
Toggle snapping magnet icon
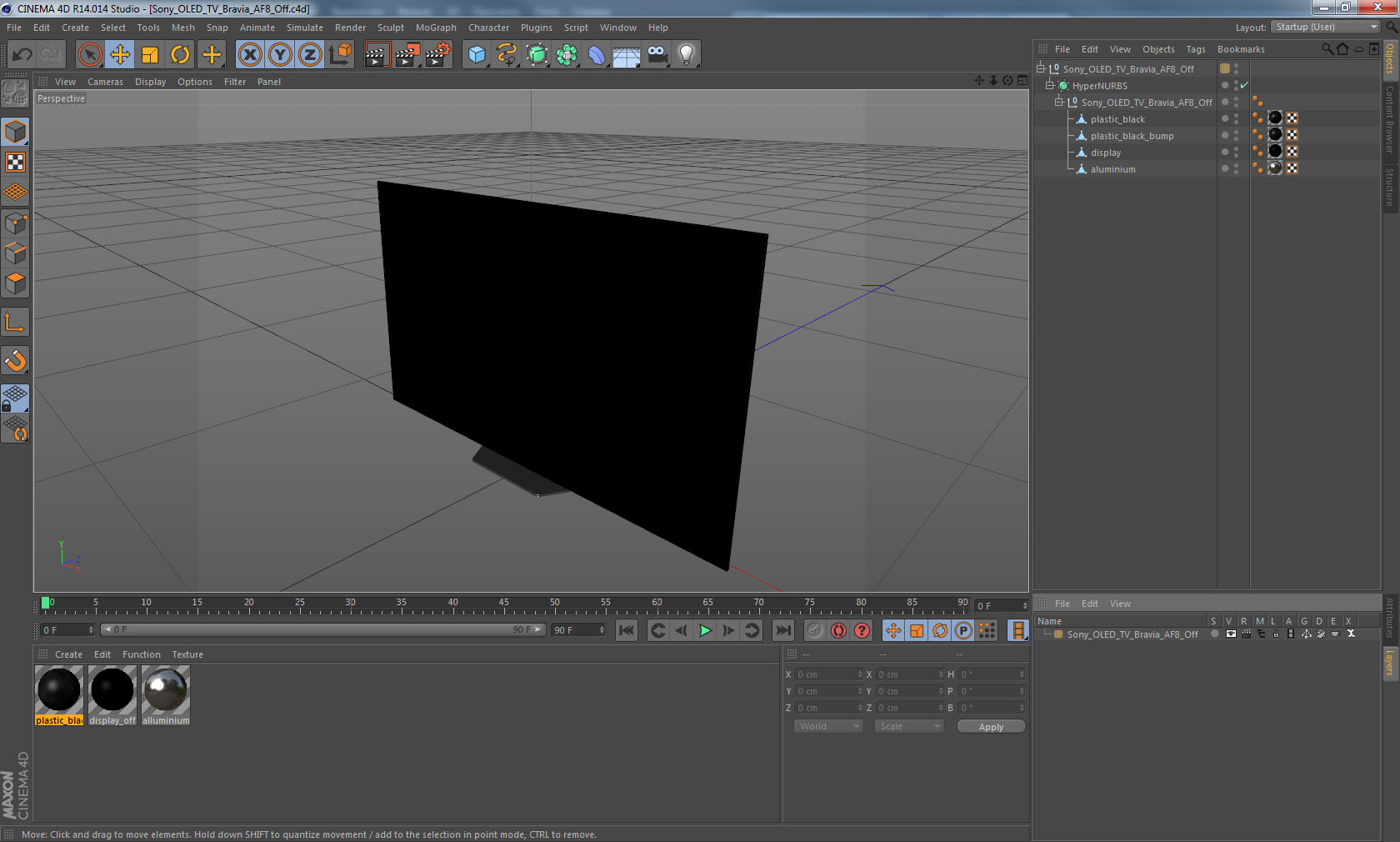(15, 360)
